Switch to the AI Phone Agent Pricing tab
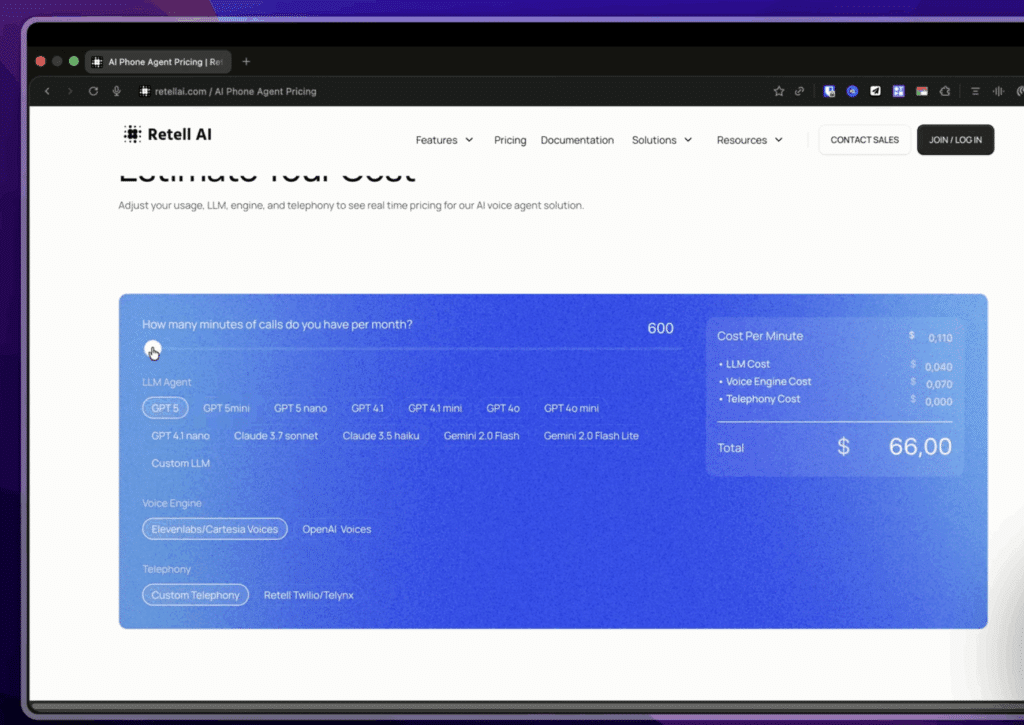The height and width of the screenshot is (725, 1024). tap(158, 61)
